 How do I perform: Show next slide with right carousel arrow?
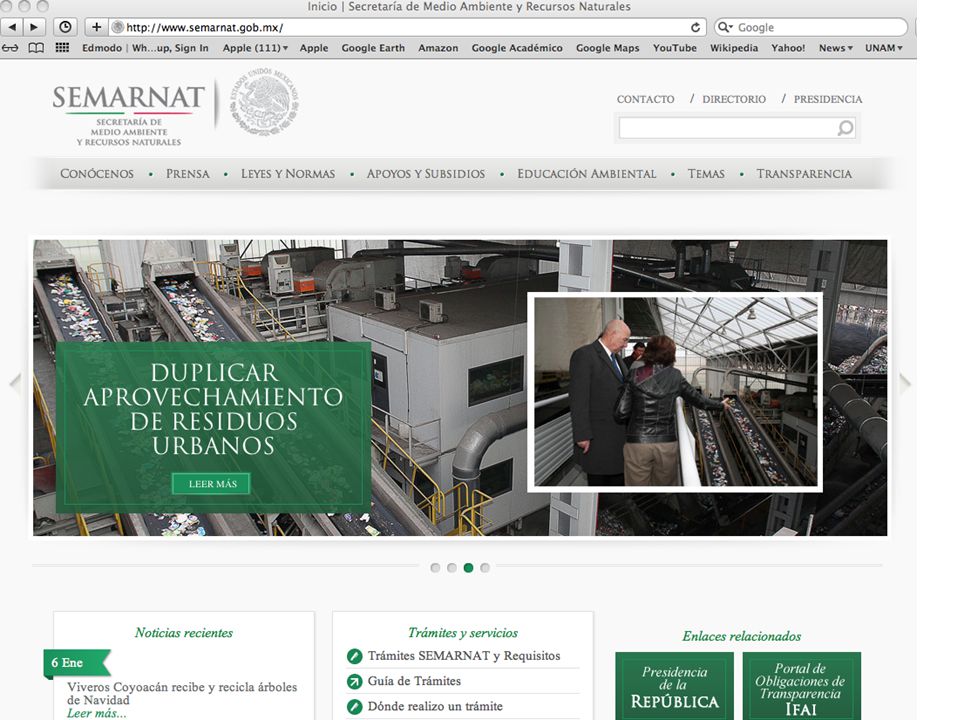[x=905, y=383]
